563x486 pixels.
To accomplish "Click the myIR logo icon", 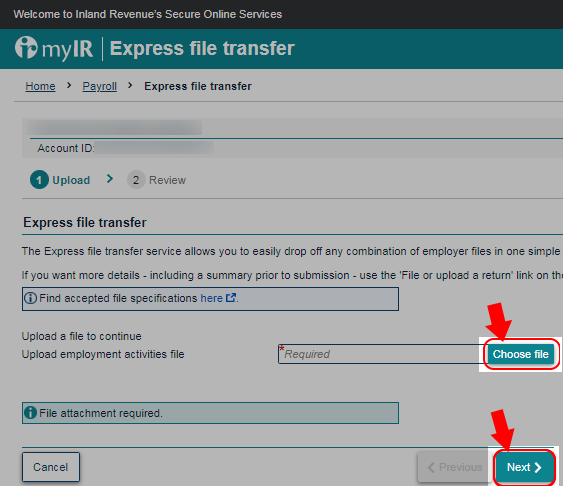I will coord(26,47).
